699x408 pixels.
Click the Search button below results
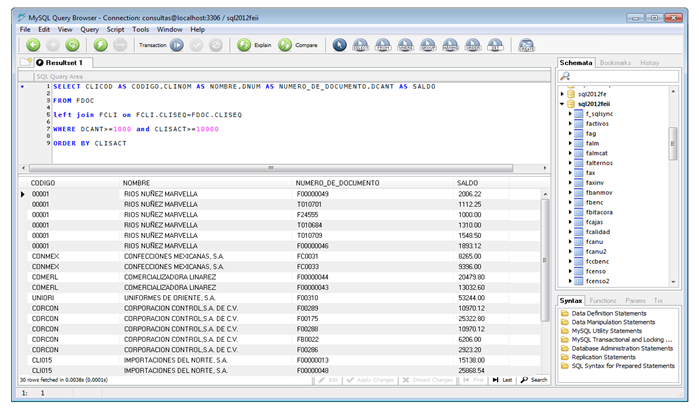(x=534, y=380)
